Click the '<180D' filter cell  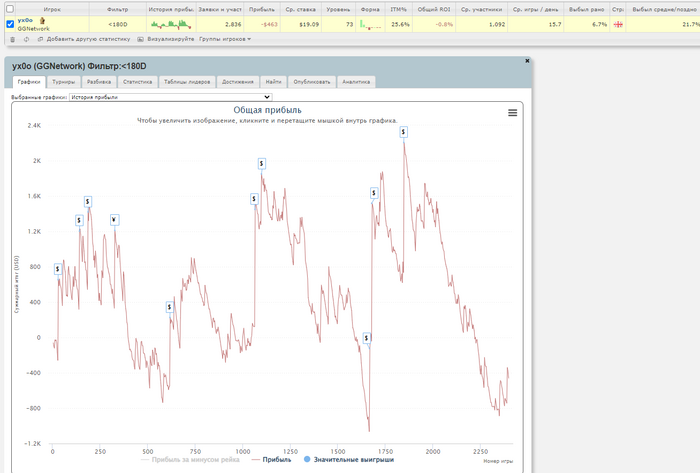coord(118,25)
